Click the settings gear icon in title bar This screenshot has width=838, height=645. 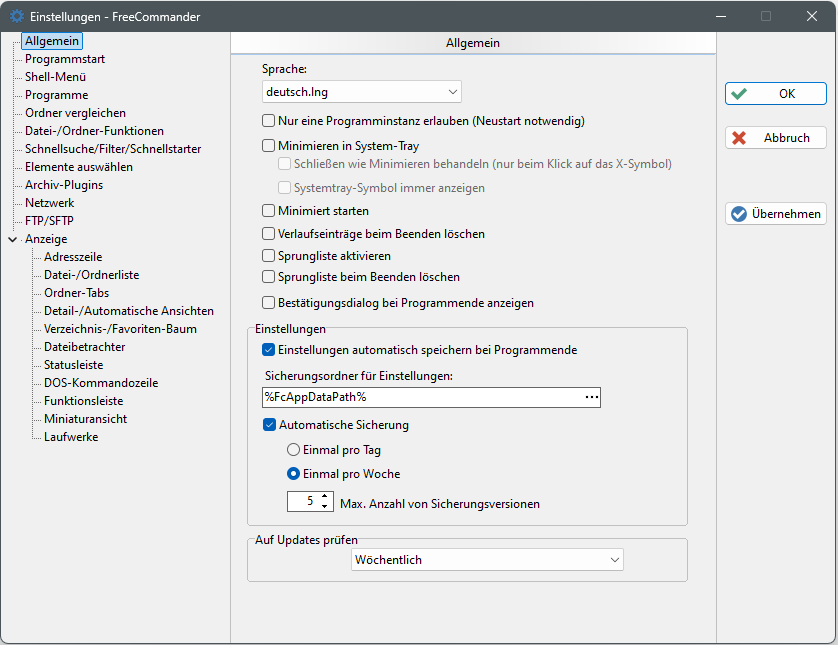(17, 16)
